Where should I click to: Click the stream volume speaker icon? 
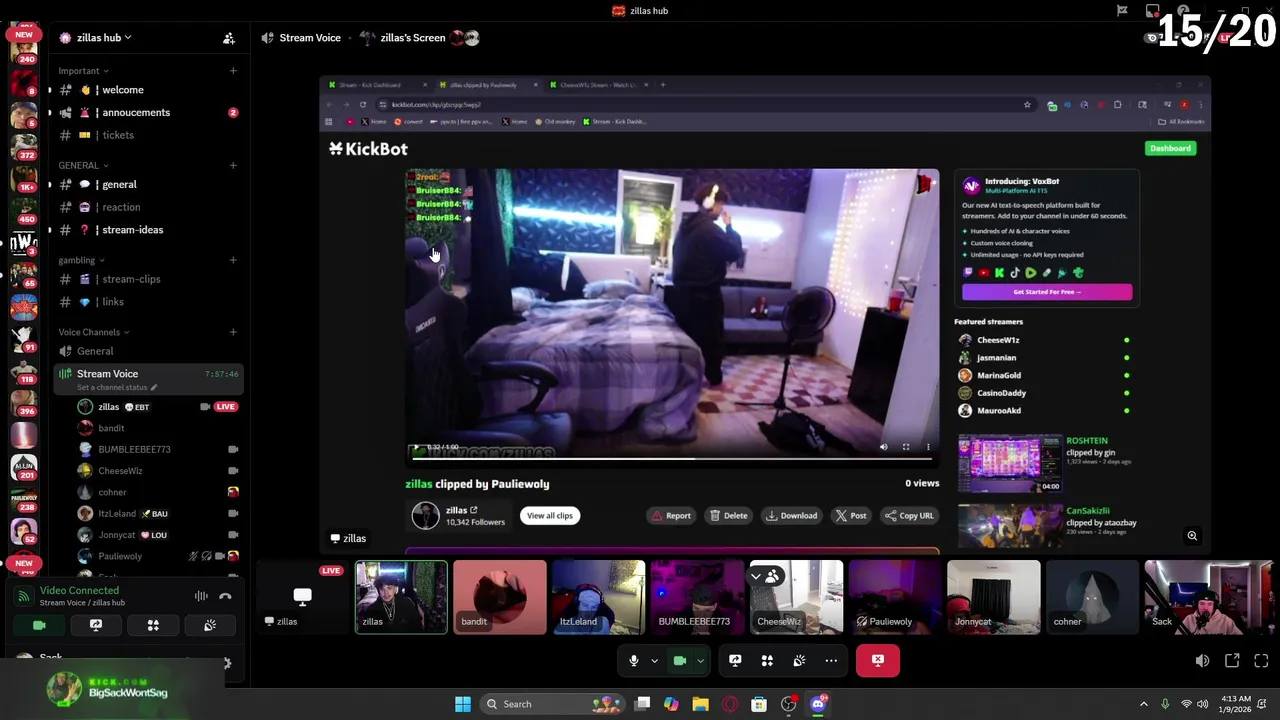click(x=1202, y=661)
